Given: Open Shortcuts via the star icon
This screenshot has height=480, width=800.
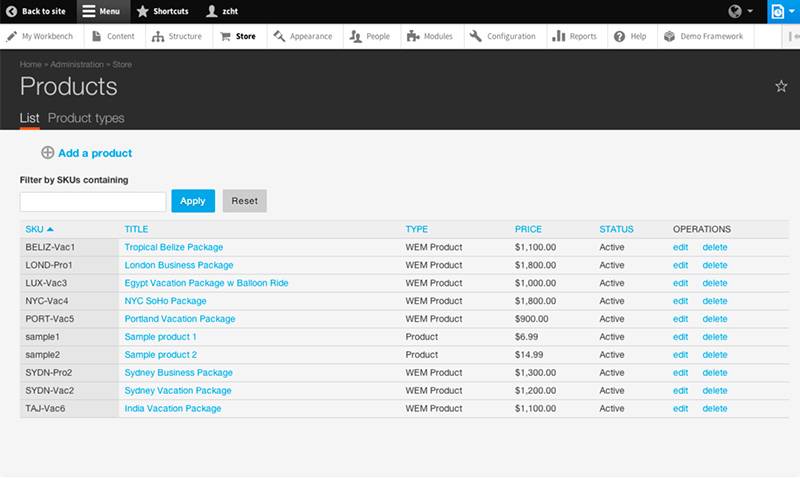Looking at the screenshot, I should click(x=143, y=11).
